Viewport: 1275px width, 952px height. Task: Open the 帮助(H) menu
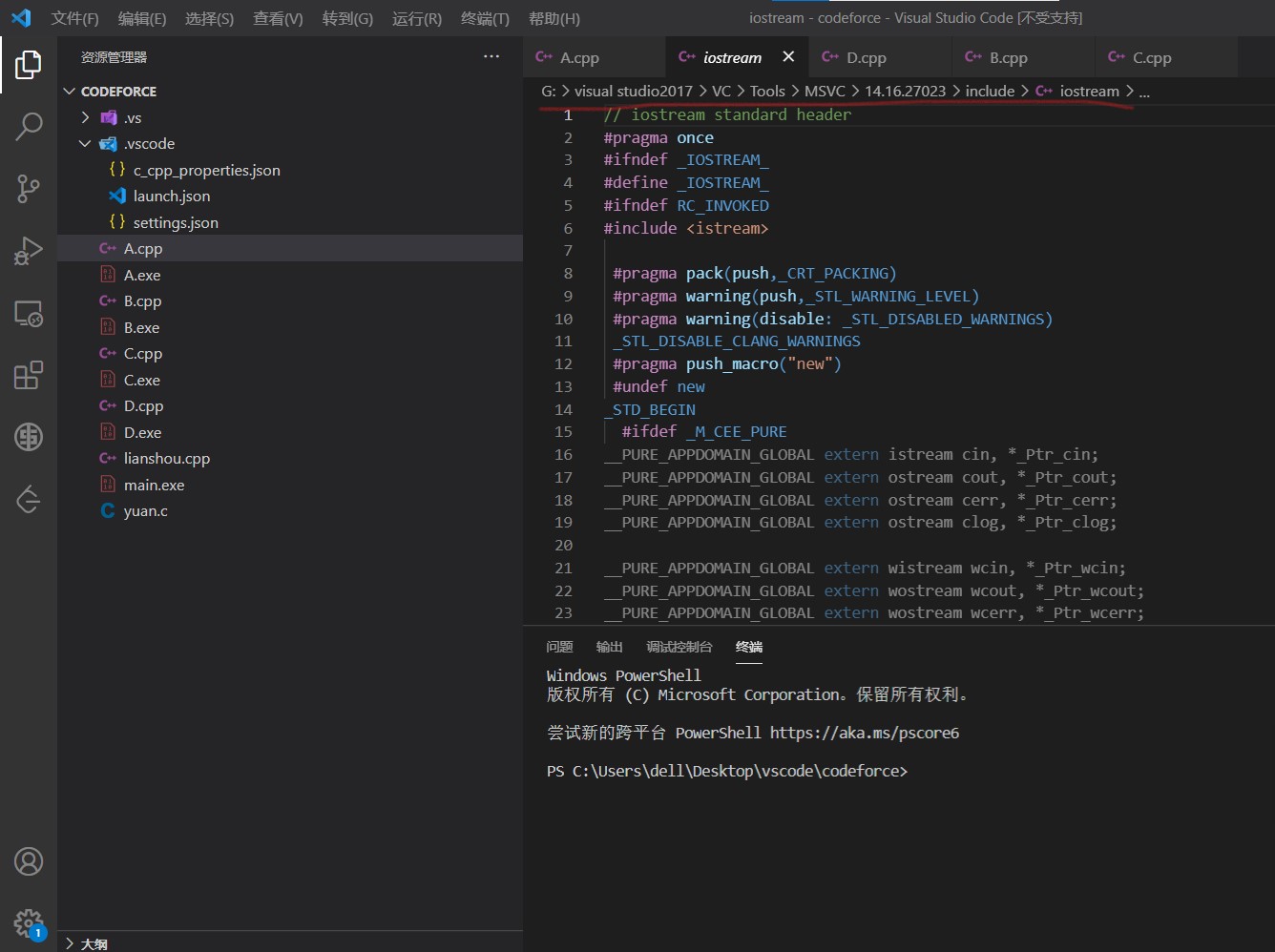tap(554, 18)
